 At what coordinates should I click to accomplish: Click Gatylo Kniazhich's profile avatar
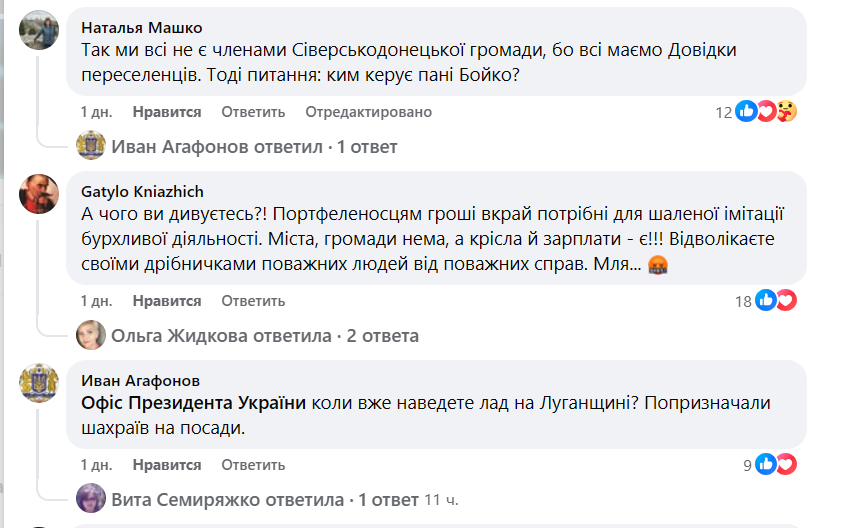[x=39, y=193]
